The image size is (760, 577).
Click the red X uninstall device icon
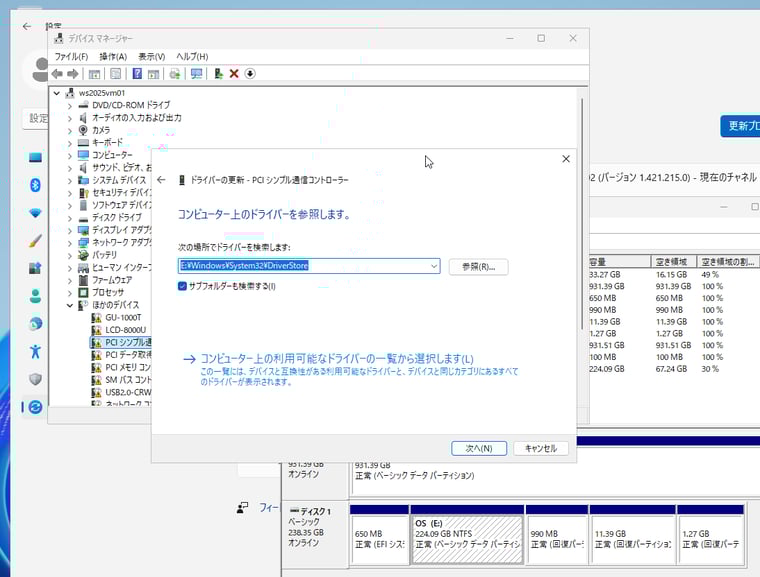pyautogui.click(x=234, y=74)
